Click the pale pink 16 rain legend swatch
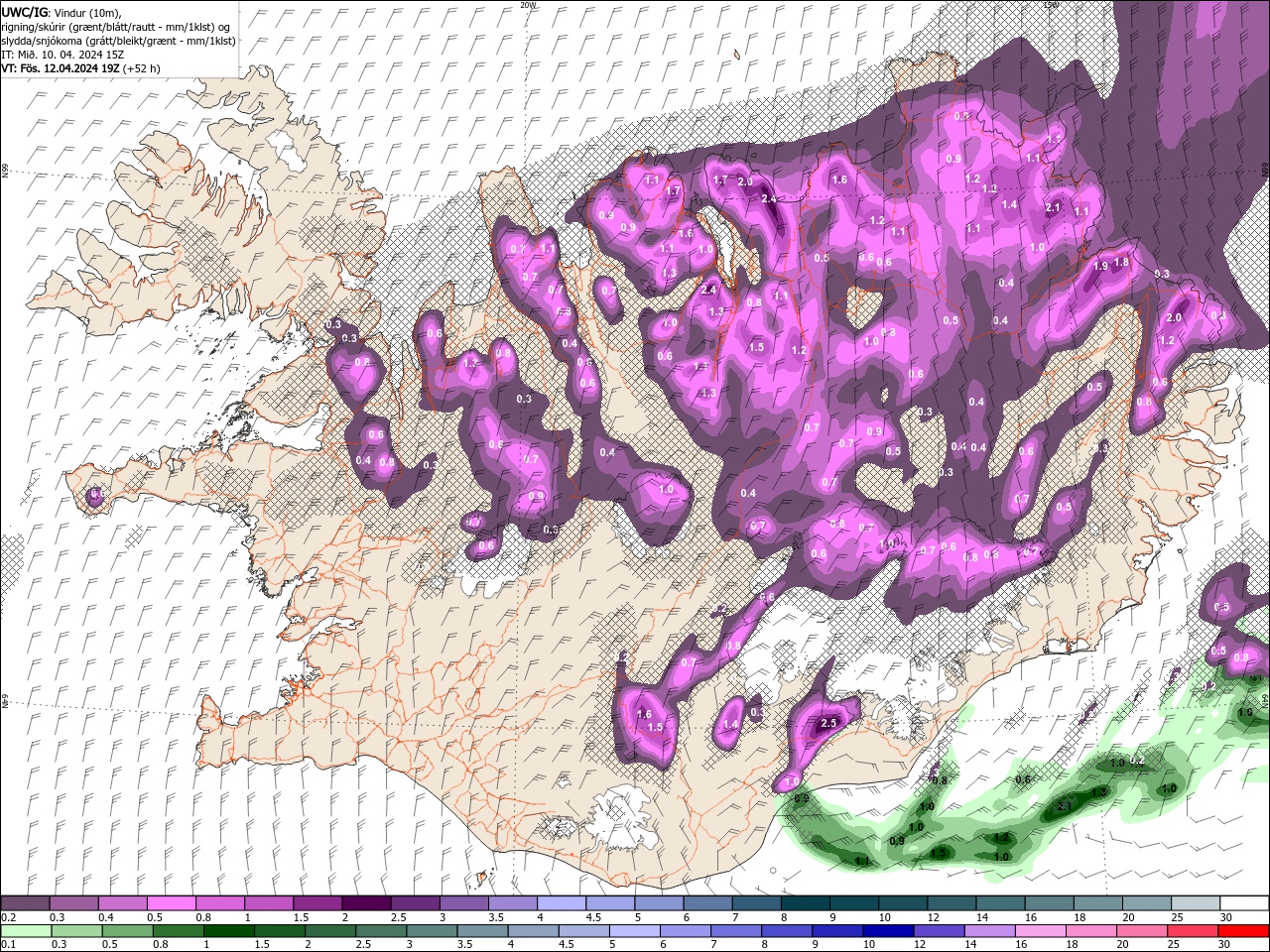This screenshot has height=952, width=1270. tap(1040, 931)
